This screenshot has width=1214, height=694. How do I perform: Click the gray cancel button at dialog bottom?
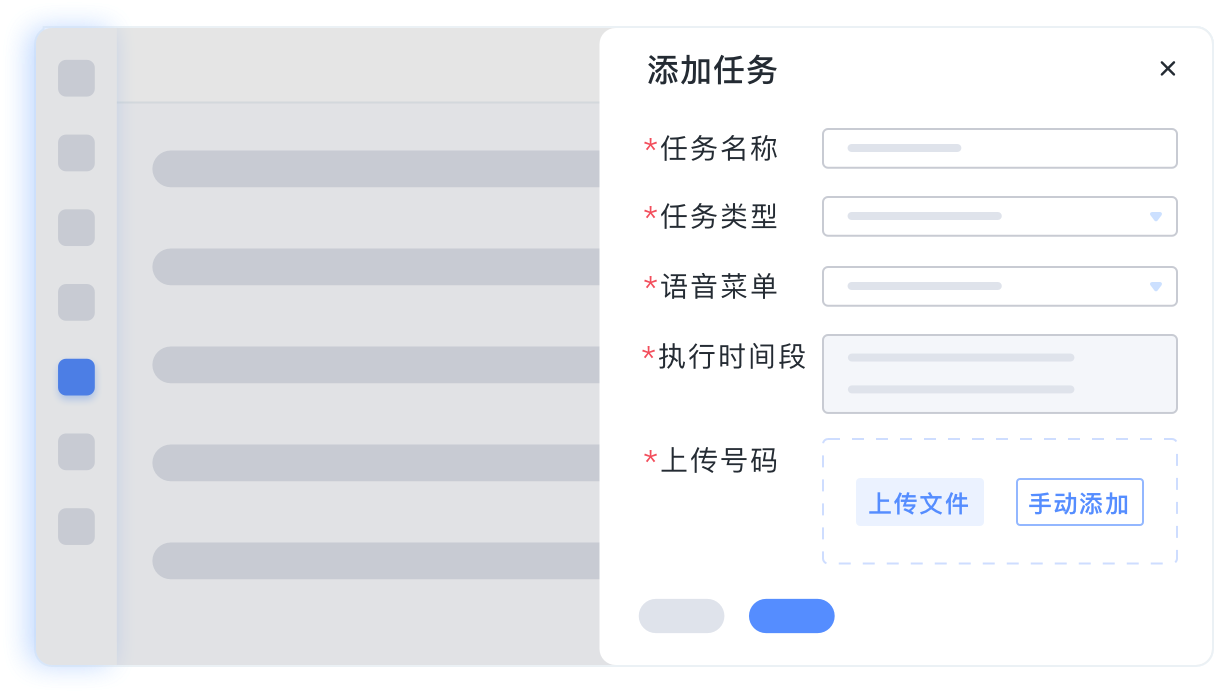pyautogui.click(x=681, y=616)
